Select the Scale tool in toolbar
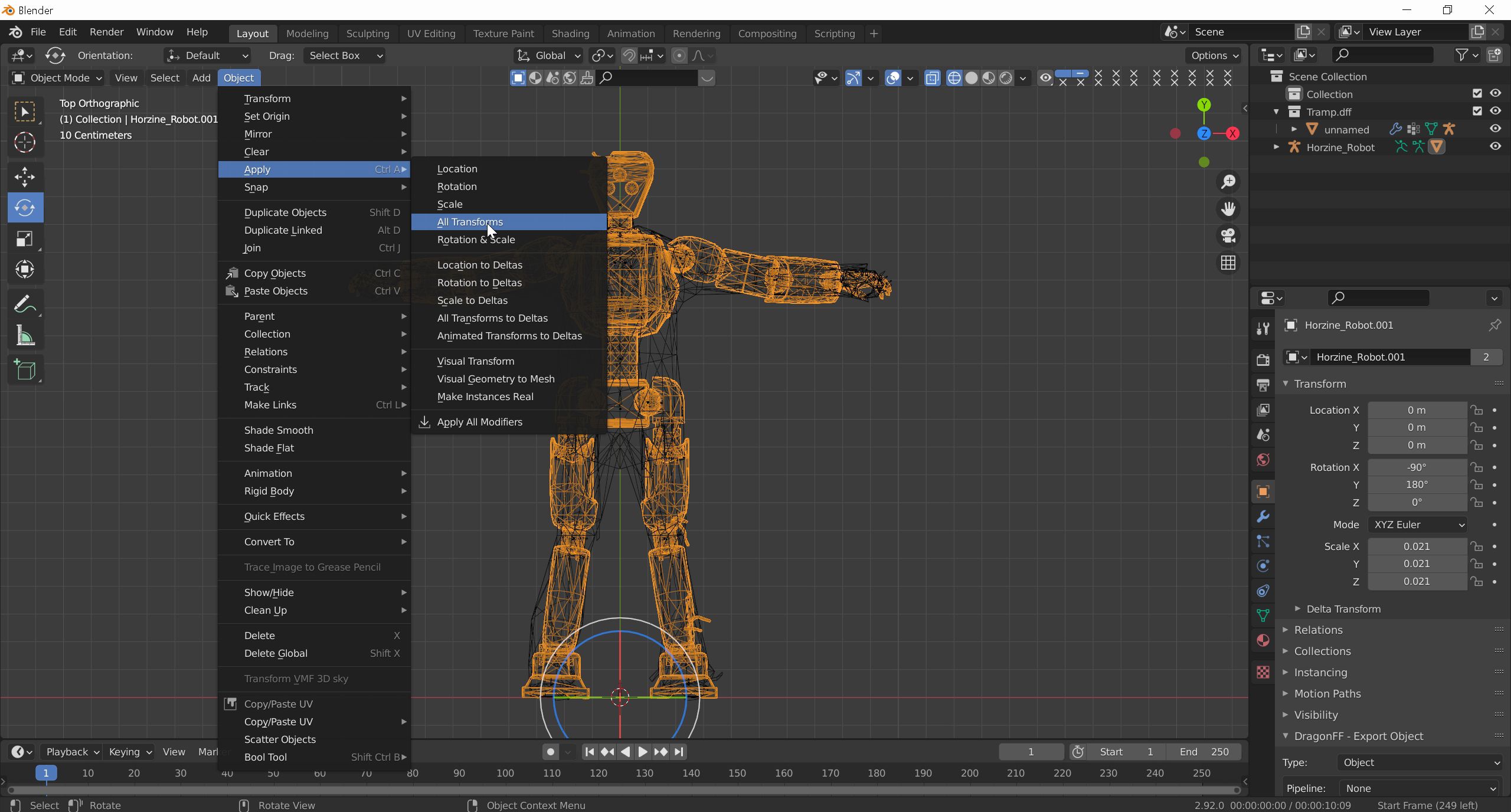The height and width of the screenshot is (812, 1511). pos(25,239)
